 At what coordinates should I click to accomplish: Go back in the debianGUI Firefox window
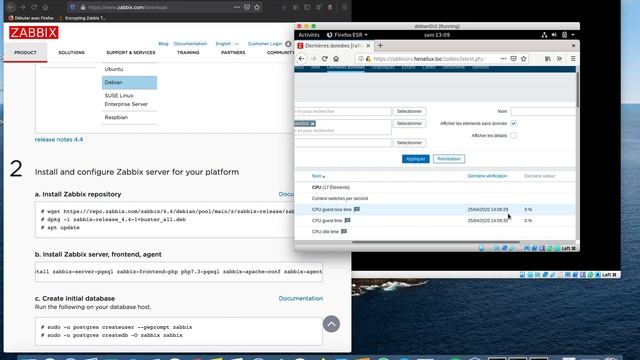(301, 59)
